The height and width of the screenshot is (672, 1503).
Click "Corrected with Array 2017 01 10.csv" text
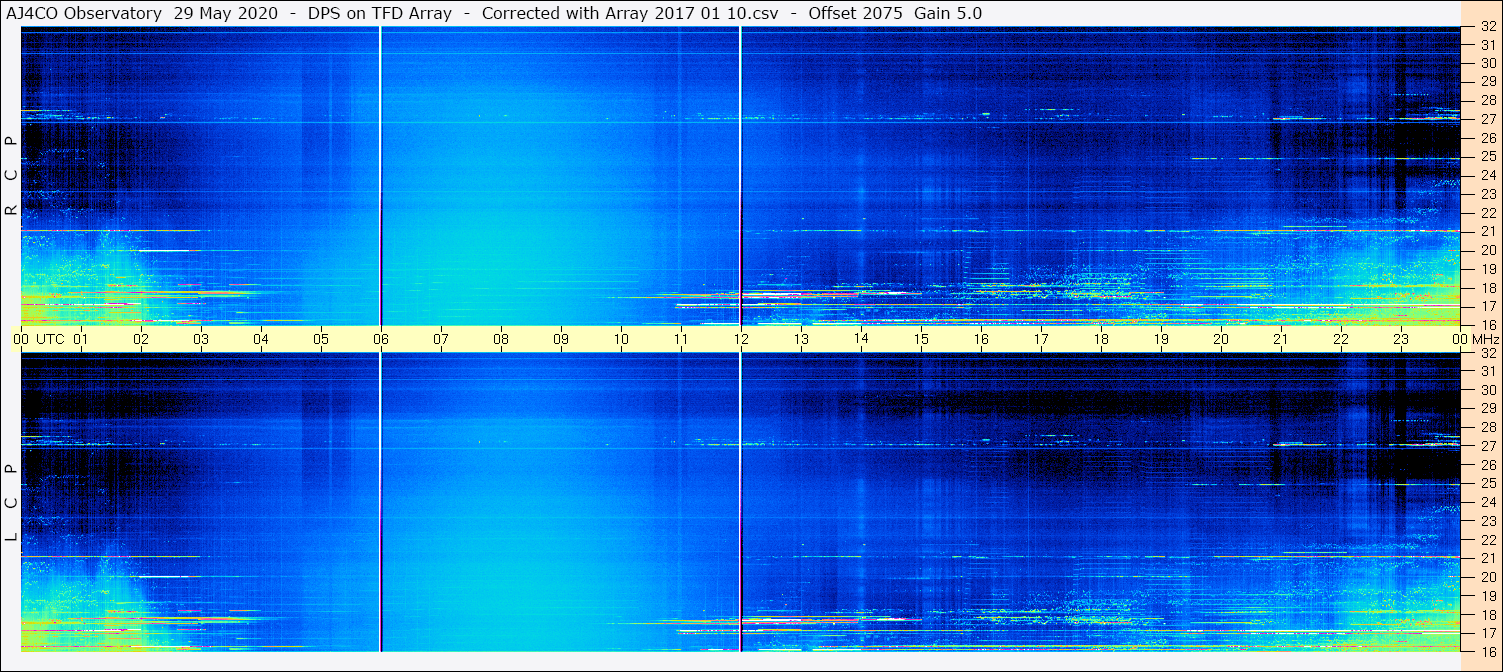tap(628, 13)
